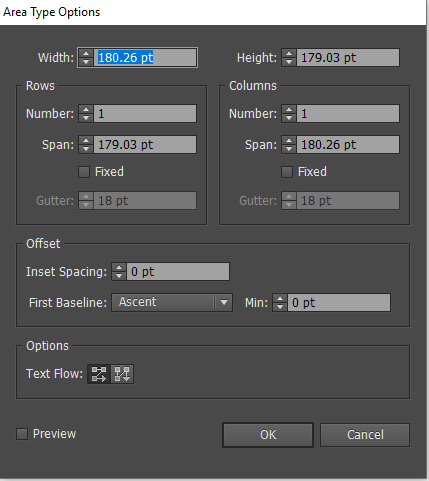Click the Width input field
The image size is (429, 481).
[145, 58]
